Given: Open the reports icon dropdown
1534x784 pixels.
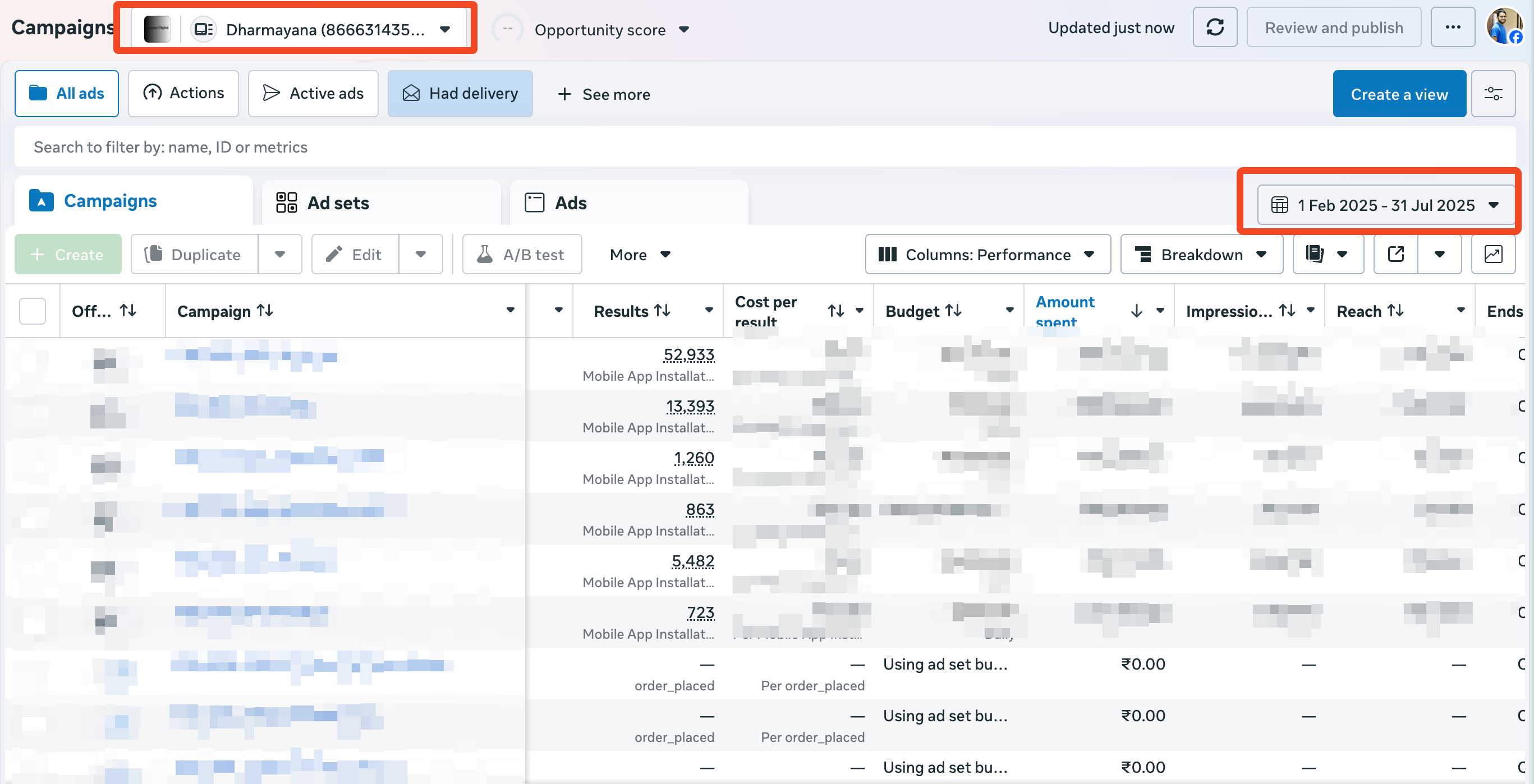Looking at the screenshot, I should pyautogui.click(x=1328, y=255).
